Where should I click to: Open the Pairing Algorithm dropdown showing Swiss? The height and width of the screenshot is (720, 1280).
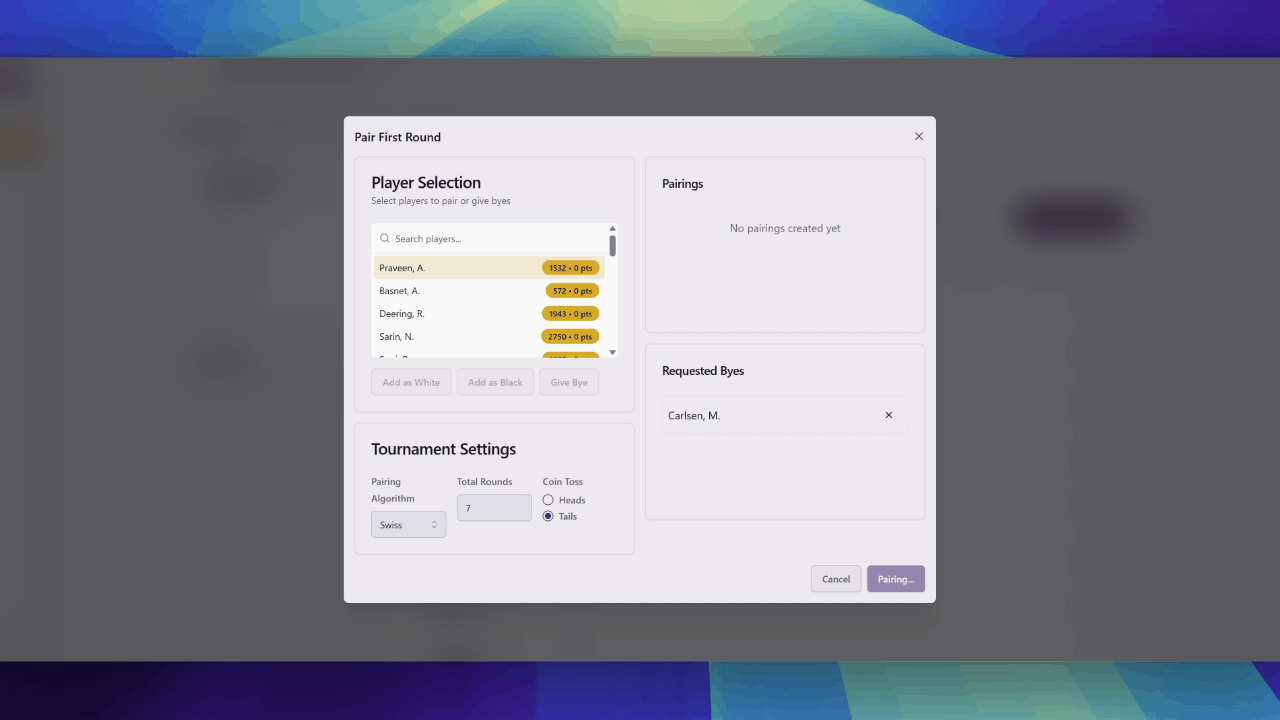point(408,525)
